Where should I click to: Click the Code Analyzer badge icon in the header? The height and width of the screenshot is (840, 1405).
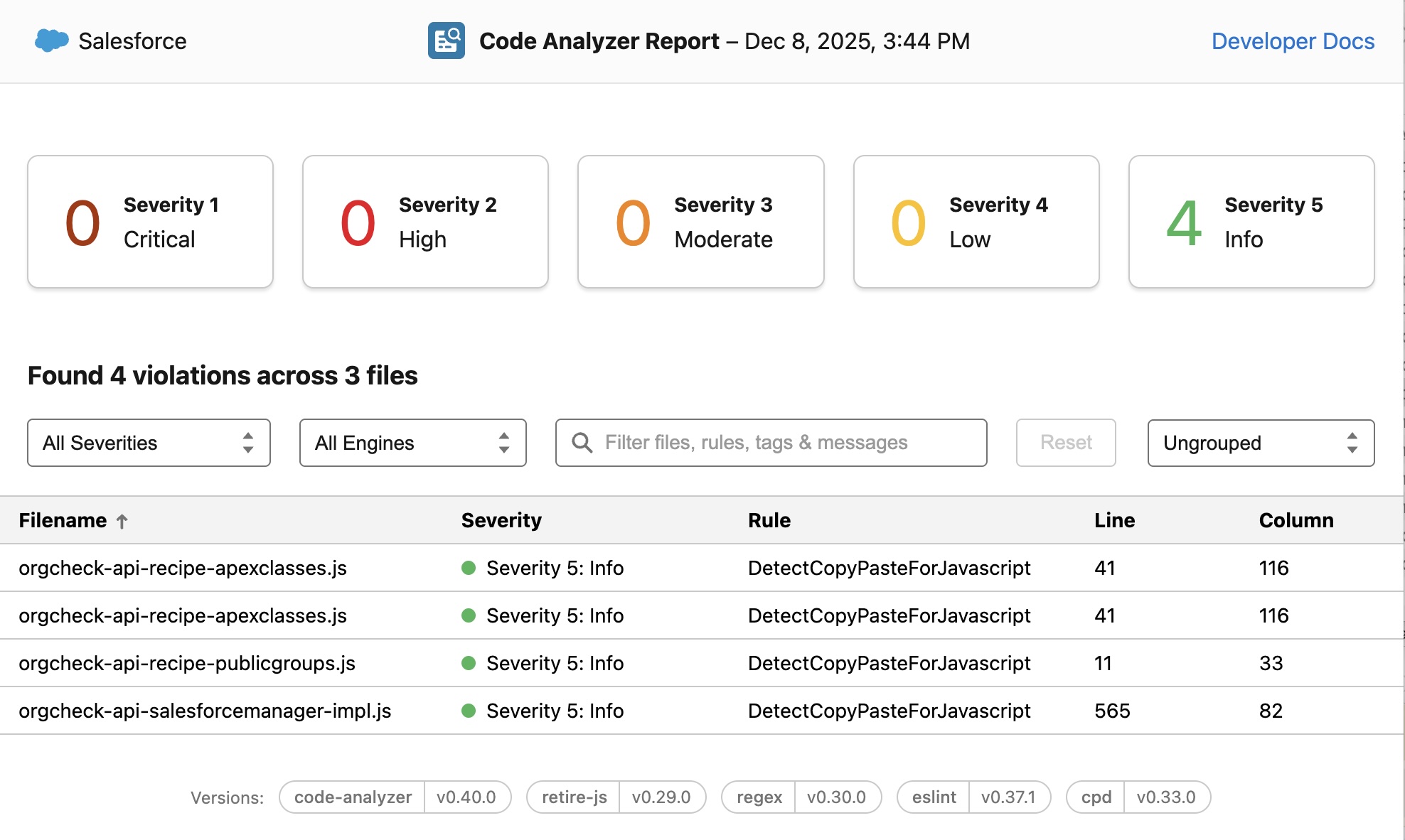click(446, 41)
